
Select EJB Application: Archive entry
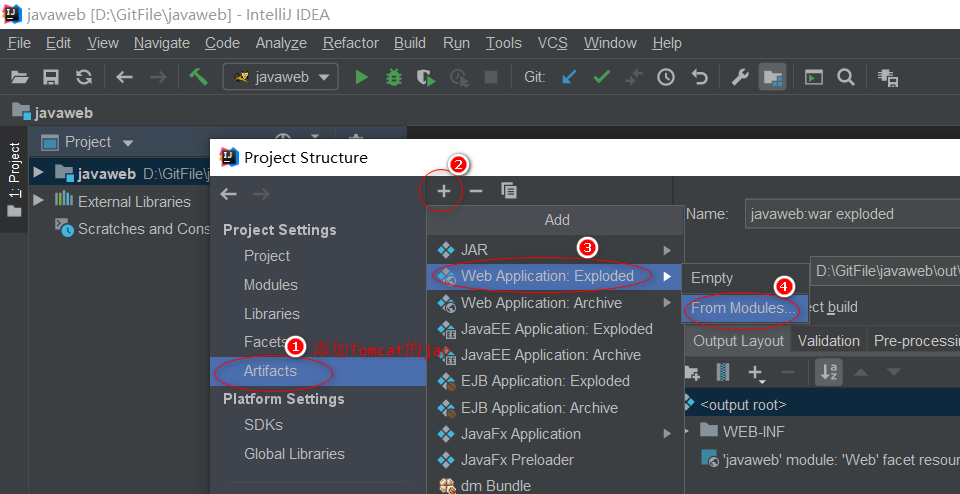coord(555,408)
